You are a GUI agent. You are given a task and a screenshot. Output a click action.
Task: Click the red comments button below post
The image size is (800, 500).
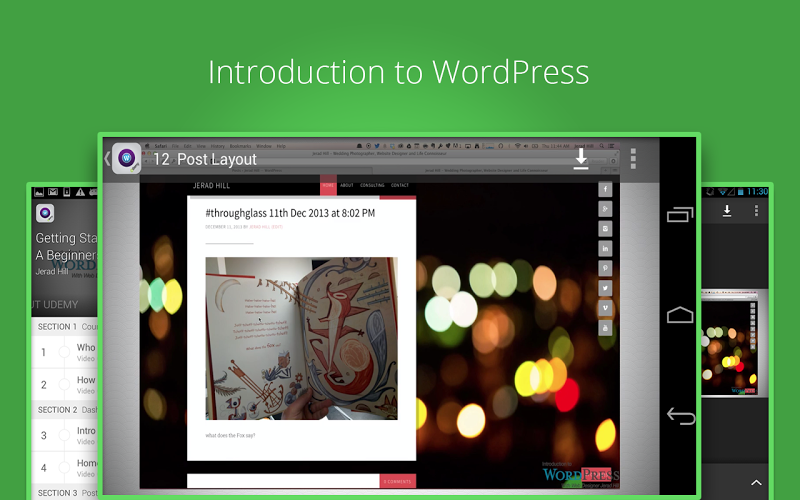click(x=397, y=481)
